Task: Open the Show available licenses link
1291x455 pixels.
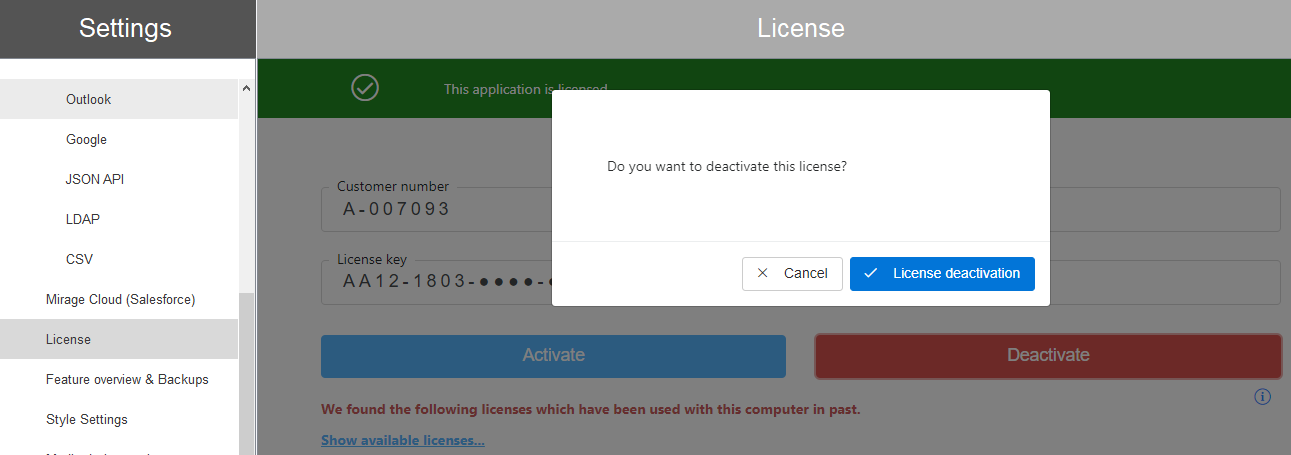Action: click(402, 440)
